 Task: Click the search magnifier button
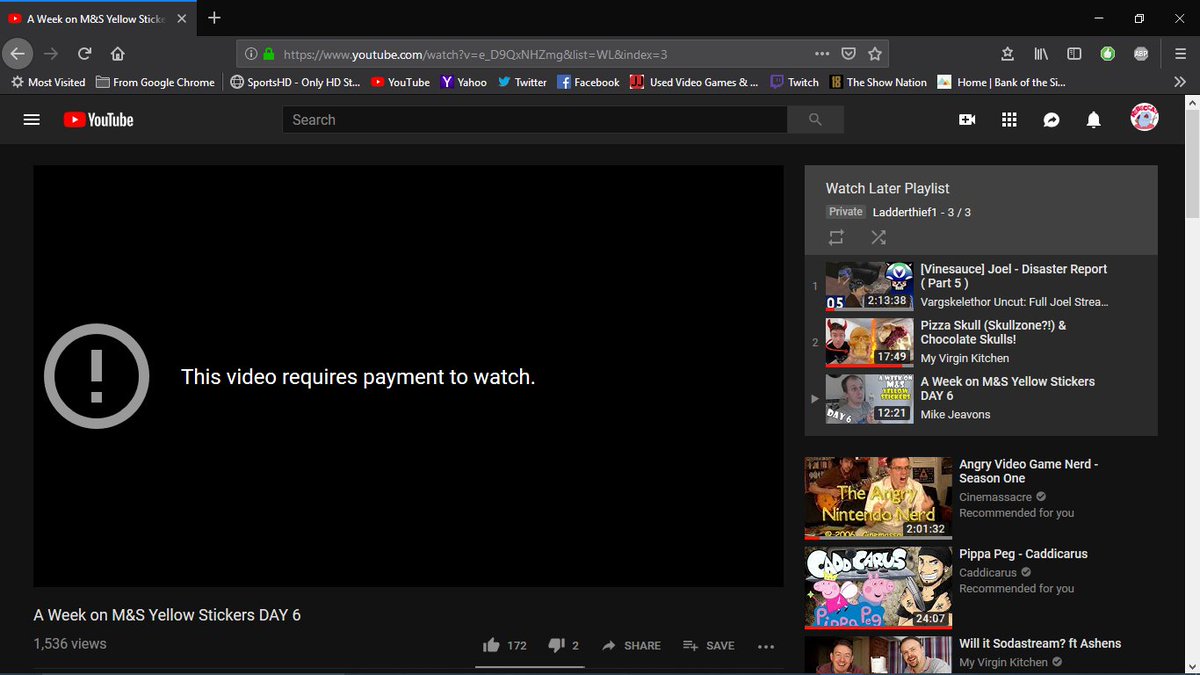[x=815, y=120]
